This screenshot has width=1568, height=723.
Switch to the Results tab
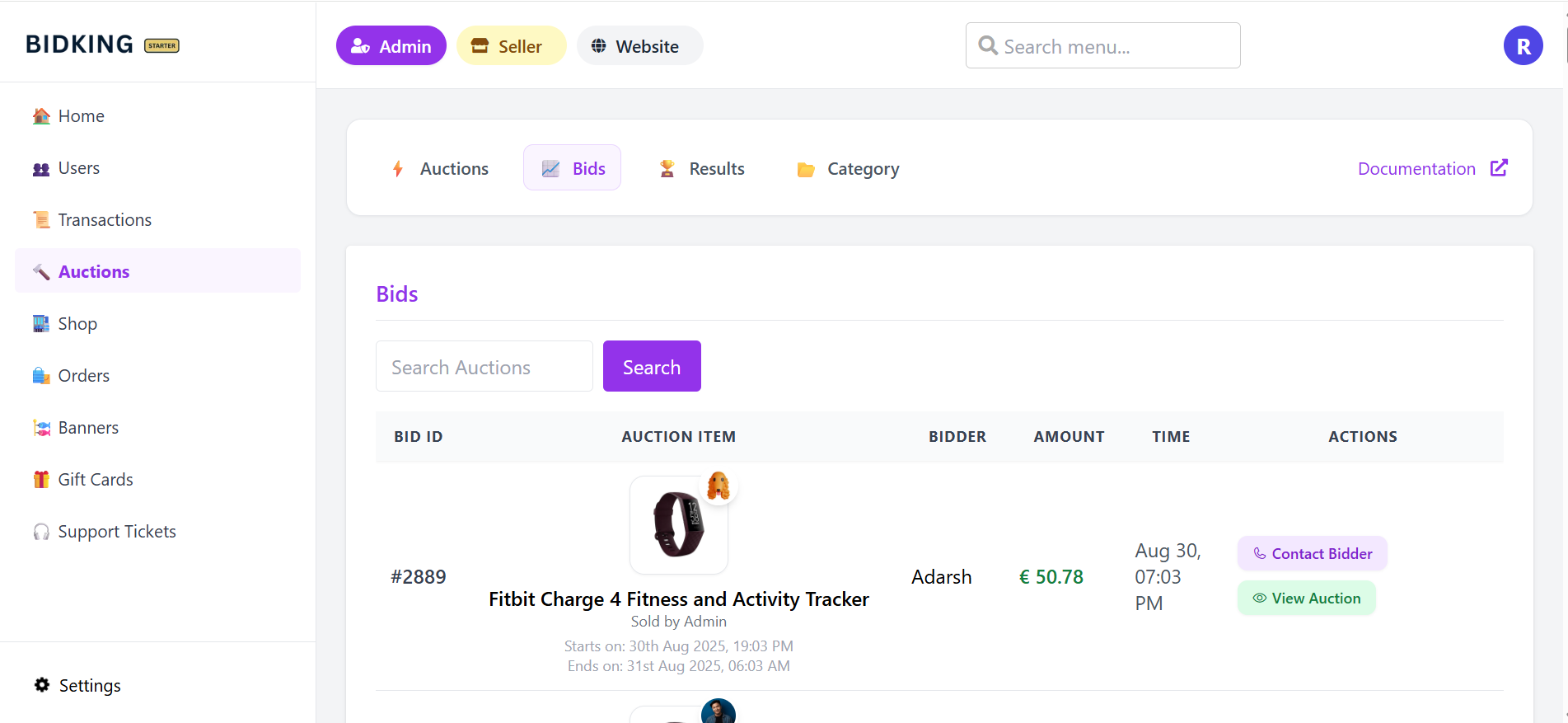pos(701,169)
